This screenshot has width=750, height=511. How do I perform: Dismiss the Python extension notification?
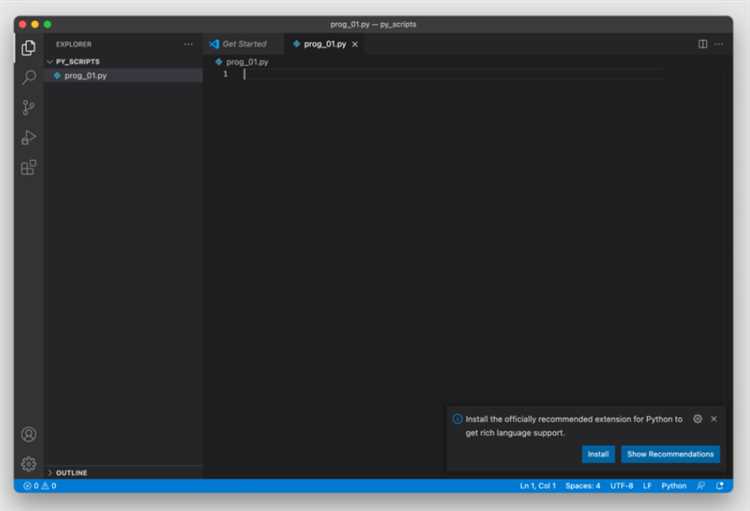click(714, 419)
